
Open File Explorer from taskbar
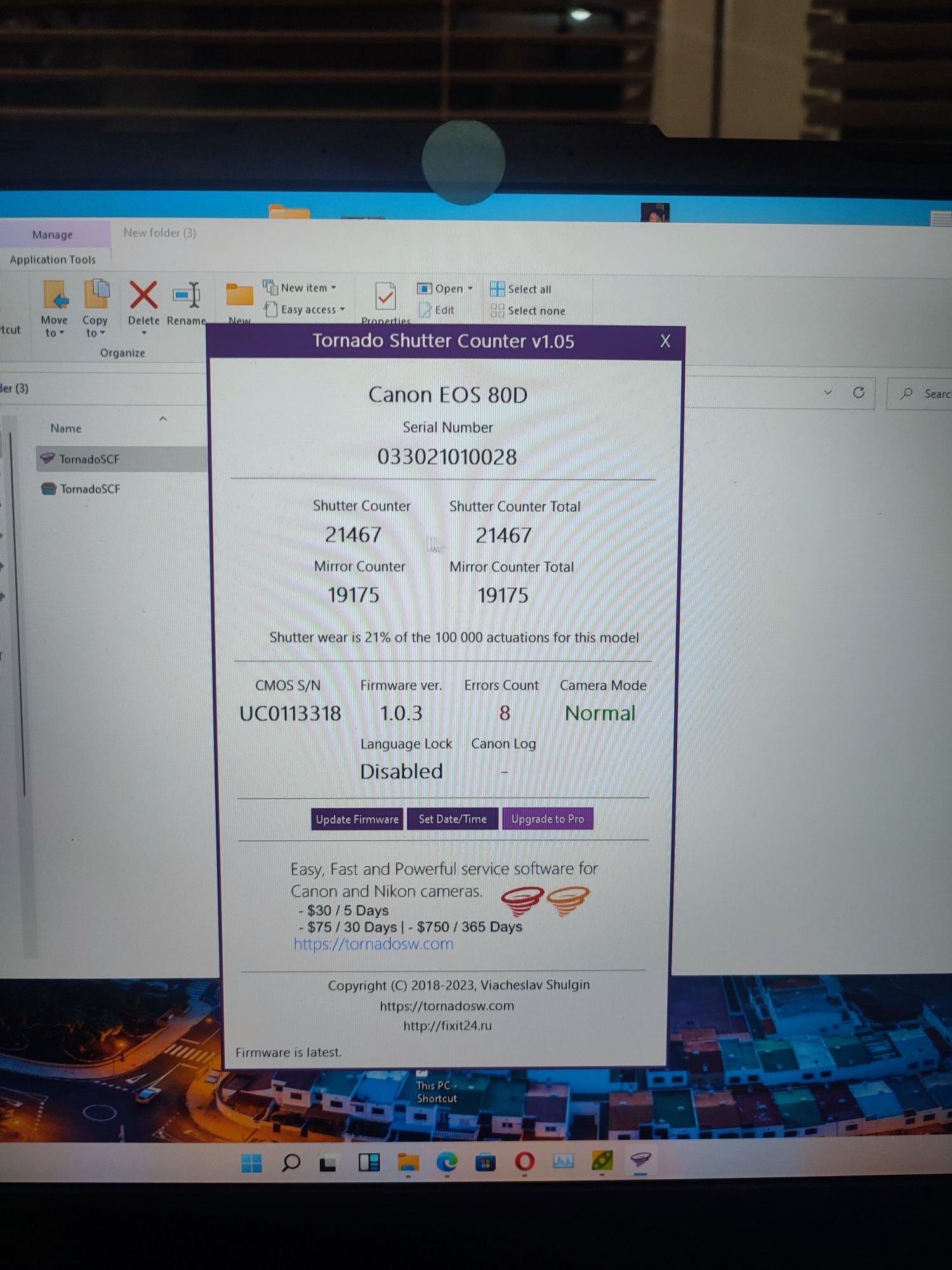(408, 1162)
